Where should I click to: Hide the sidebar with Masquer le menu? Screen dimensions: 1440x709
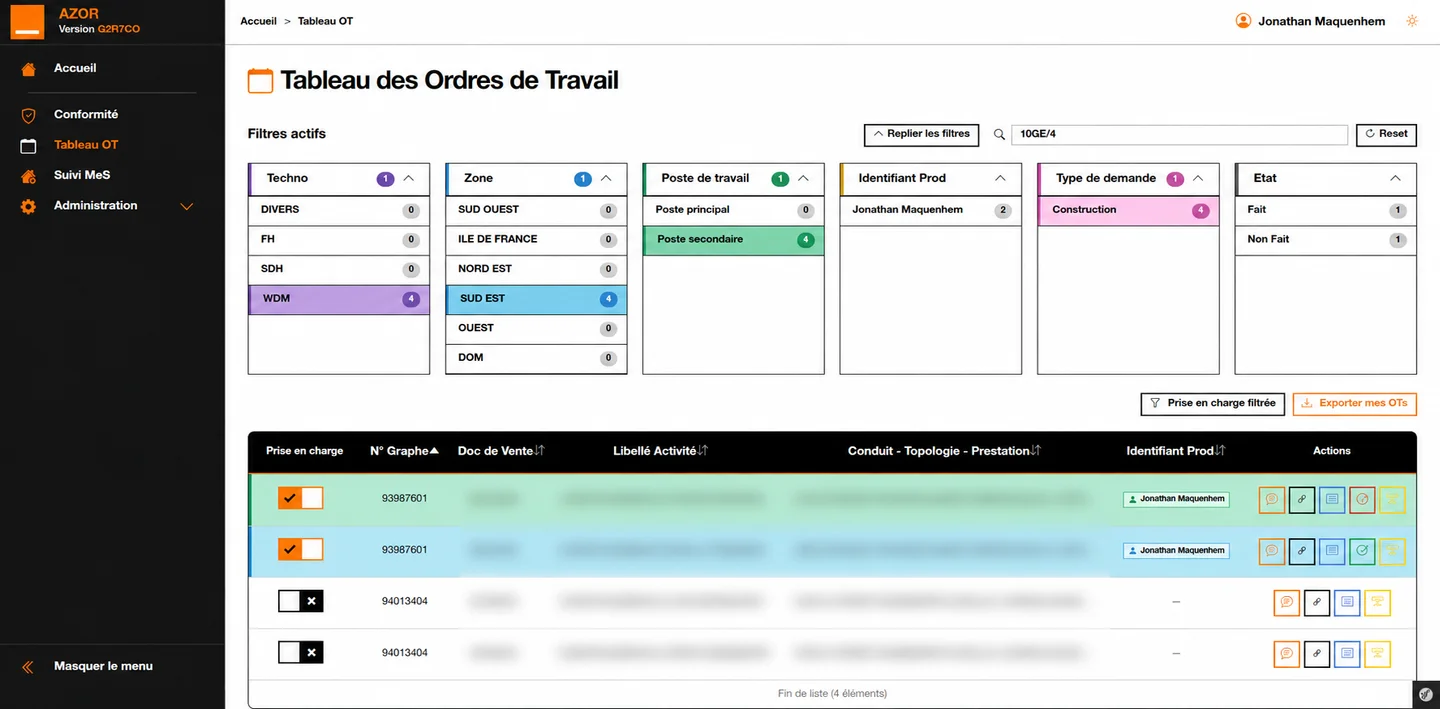coord(103,666)
